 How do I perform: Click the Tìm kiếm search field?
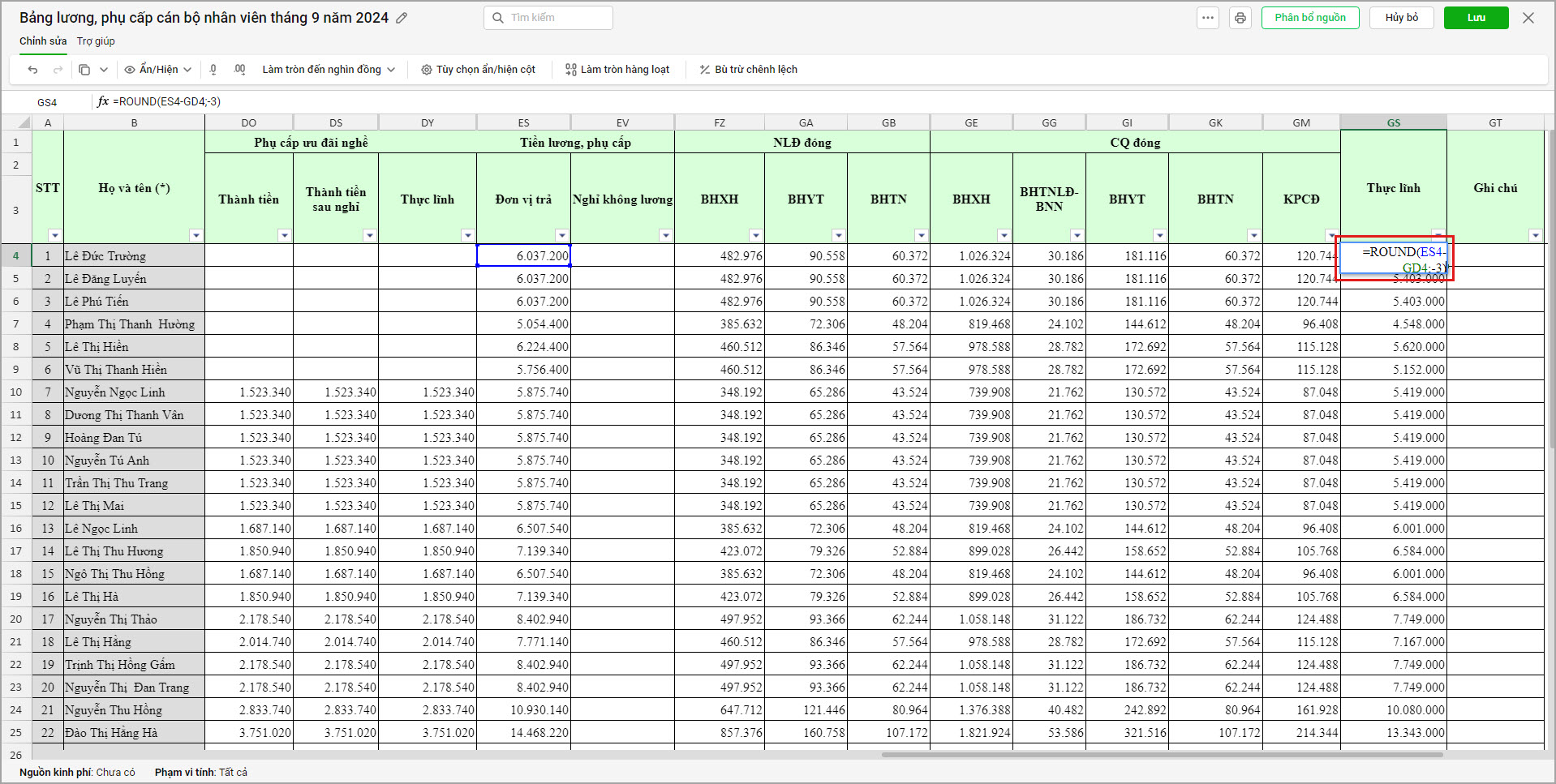[x=548, y=18]
